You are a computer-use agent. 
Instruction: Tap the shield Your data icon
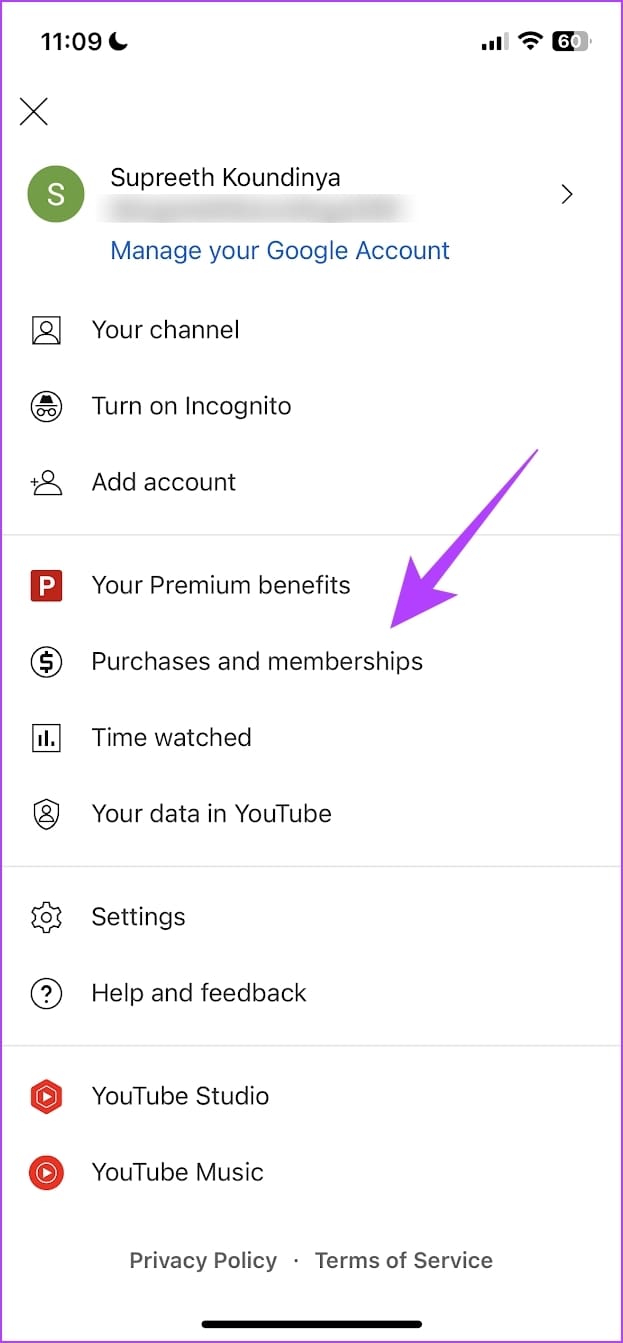point(46,814)
